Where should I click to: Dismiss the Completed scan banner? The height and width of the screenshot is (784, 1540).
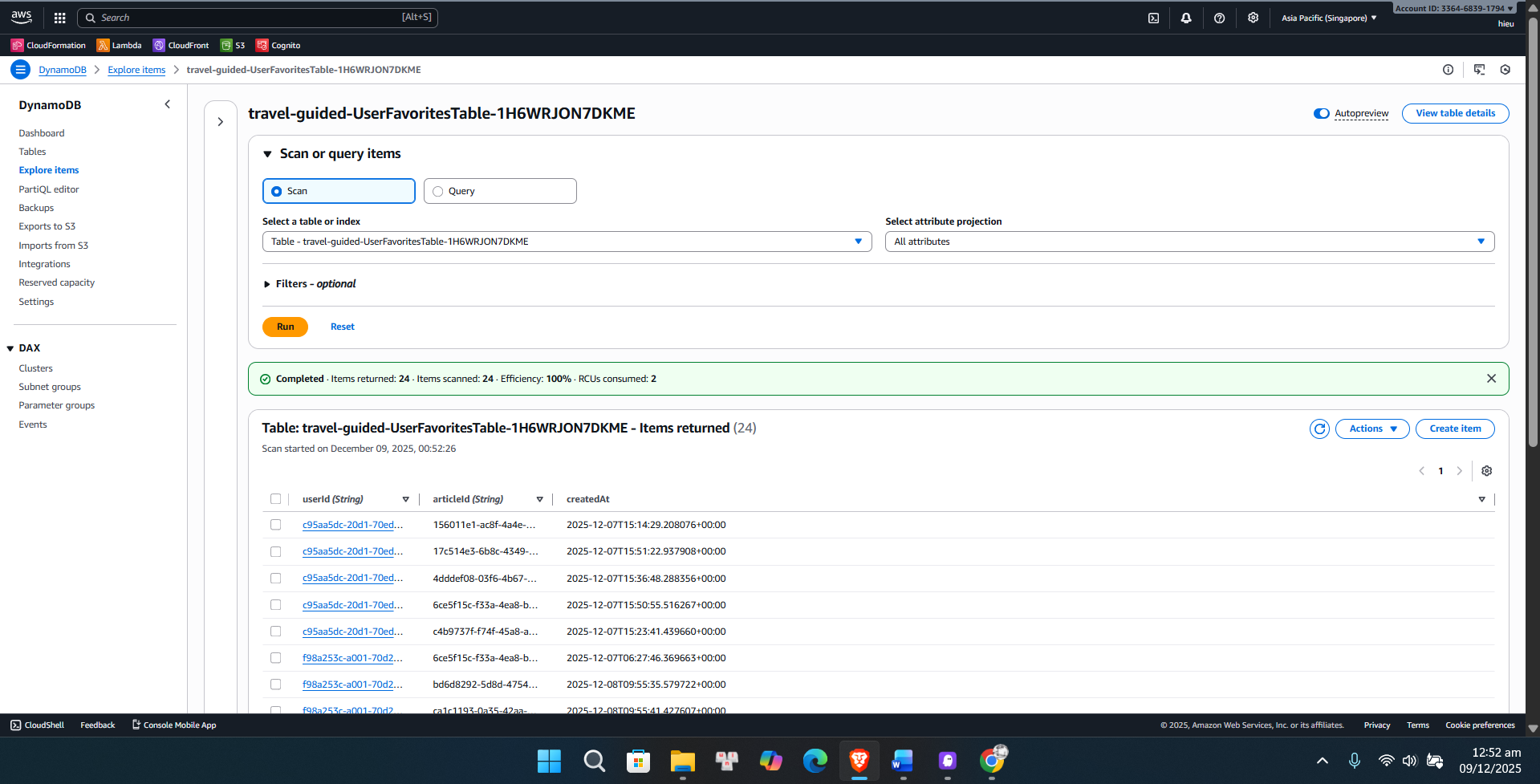[x=1491, y=379]
